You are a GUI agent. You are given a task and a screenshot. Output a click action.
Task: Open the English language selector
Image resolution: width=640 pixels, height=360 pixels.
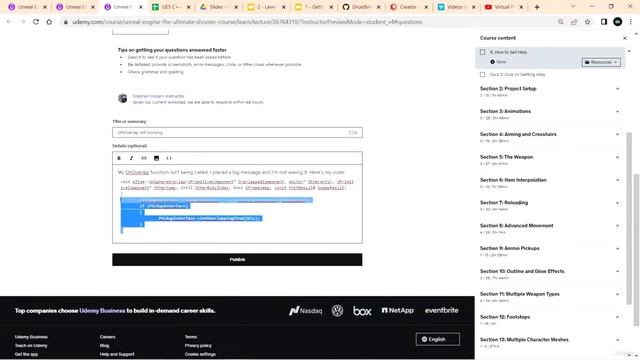click(438, 339)
